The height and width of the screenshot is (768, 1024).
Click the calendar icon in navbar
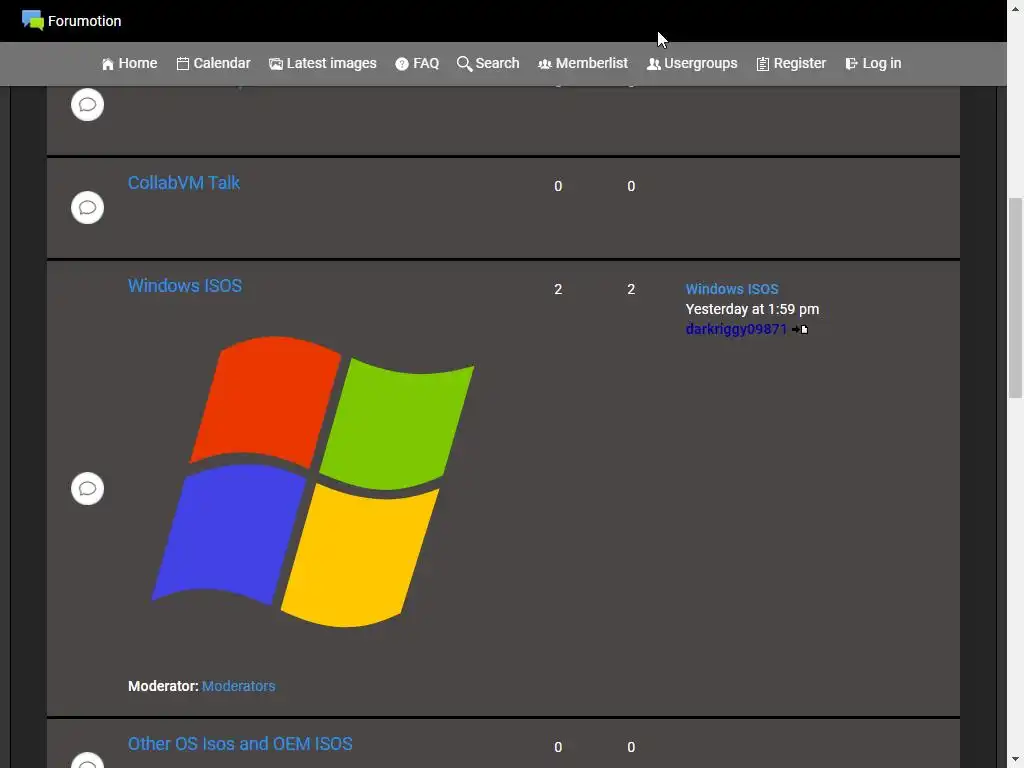pyautogui.click(x=183, y=64)
